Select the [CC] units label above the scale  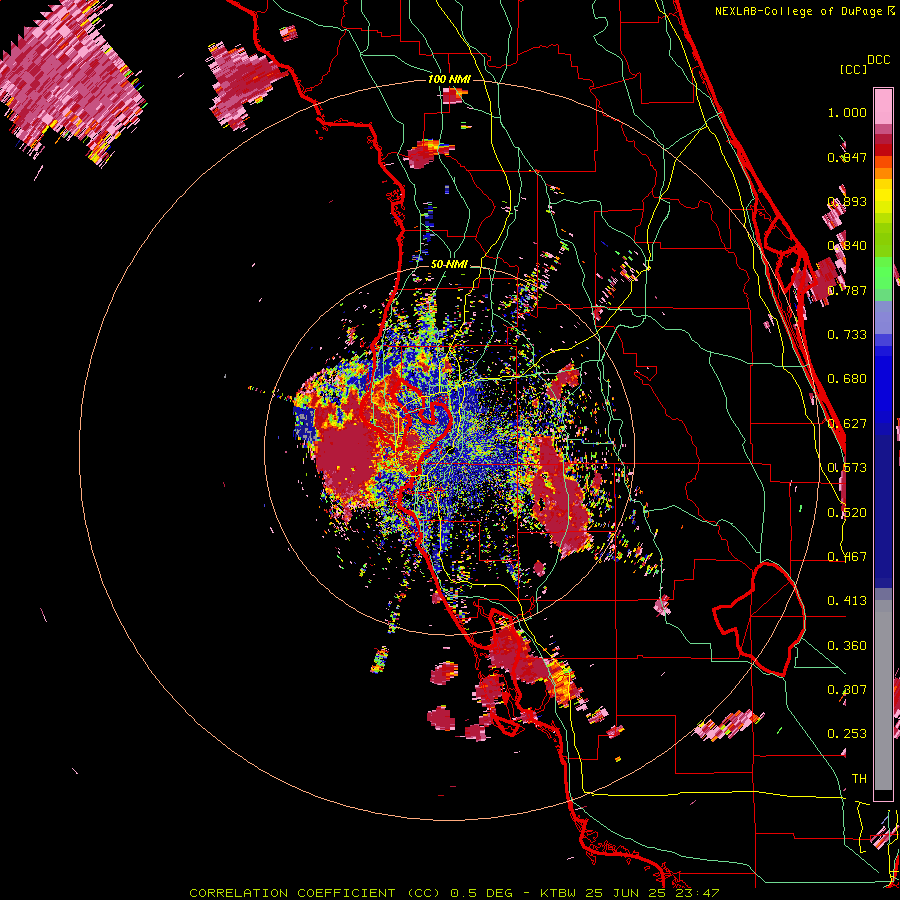coord(852,69)
